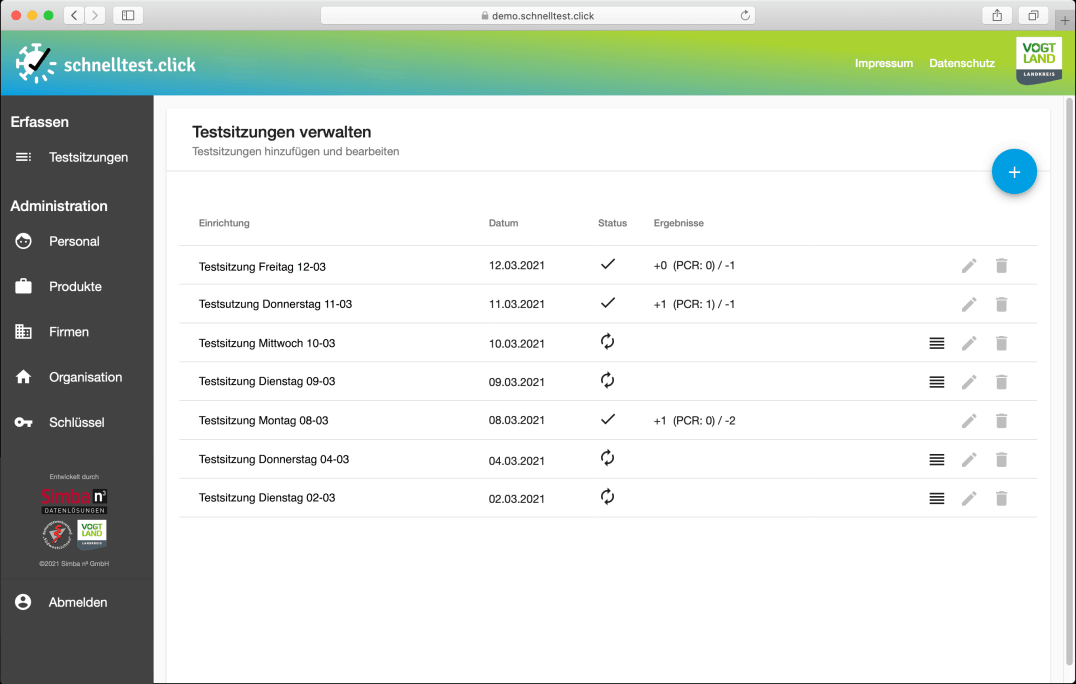Select the Produkte briefcase icon
Image resolution: width=1076 pixels, height=684 pixels.
pos(22,286)
